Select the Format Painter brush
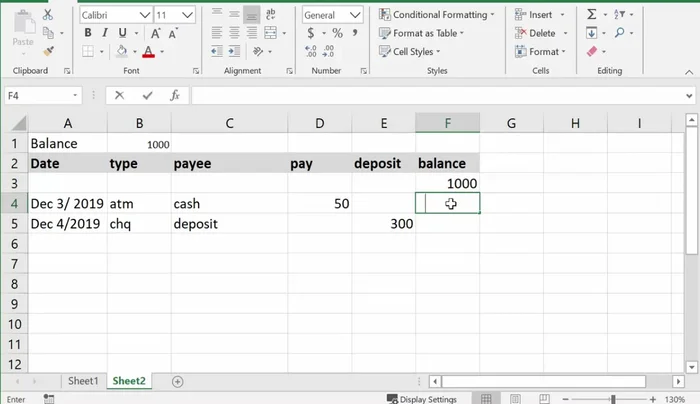This screenshot has width=700, height=404. click(50, 51)
